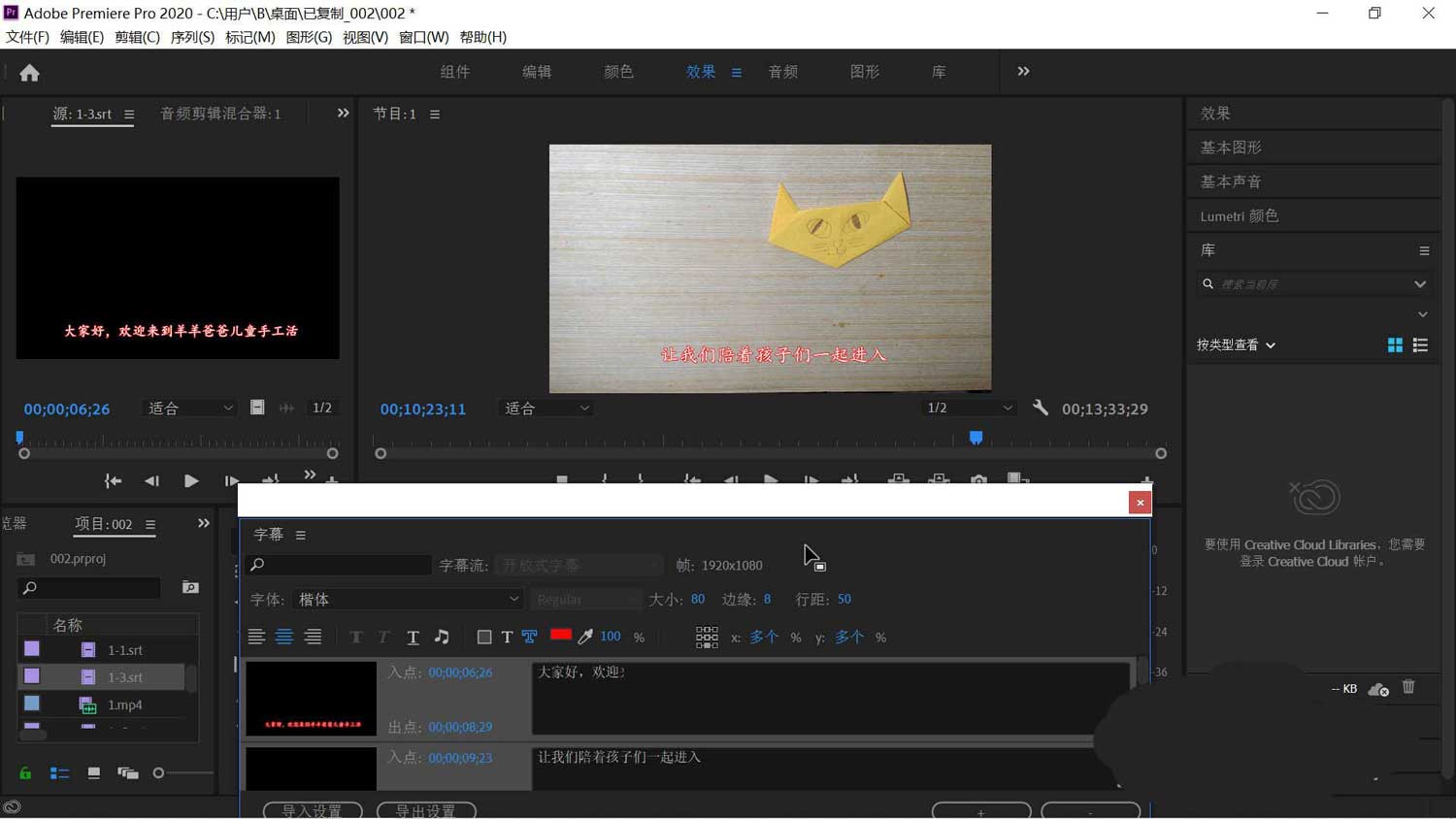Open Program monitor 适合 zoom dropdown
Viewport: 1456px width, 819px height.
tap(546, 409)
